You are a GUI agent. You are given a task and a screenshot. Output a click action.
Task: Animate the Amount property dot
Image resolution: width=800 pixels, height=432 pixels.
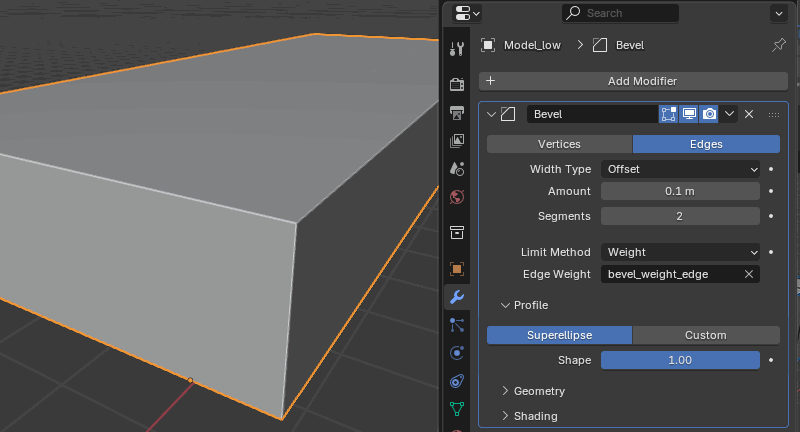[x=771, y=191]
